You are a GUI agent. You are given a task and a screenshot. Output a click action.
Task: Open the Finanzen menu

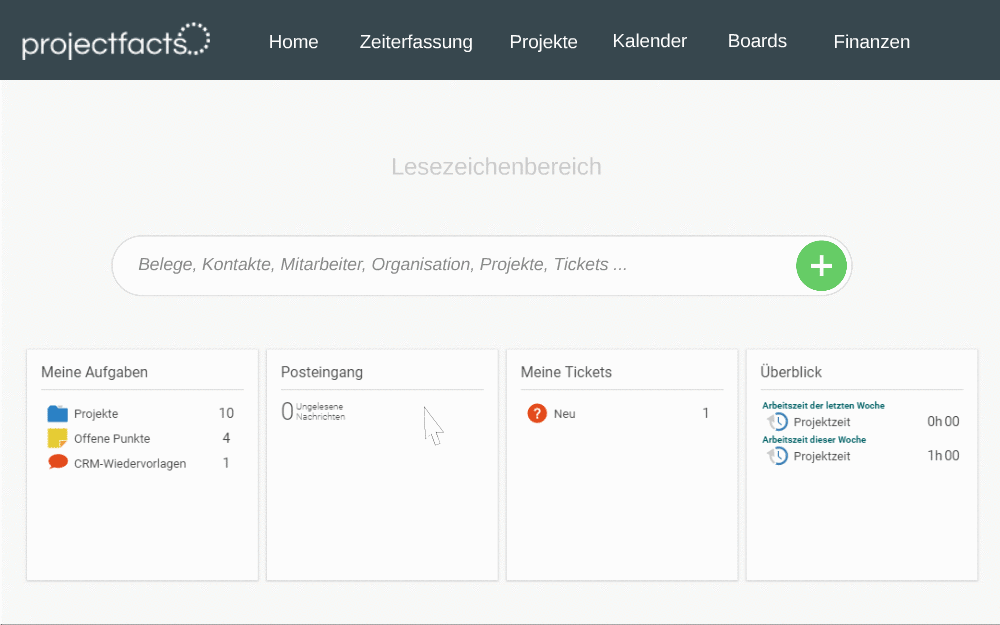pyautogui.click(x=871, y=41)
